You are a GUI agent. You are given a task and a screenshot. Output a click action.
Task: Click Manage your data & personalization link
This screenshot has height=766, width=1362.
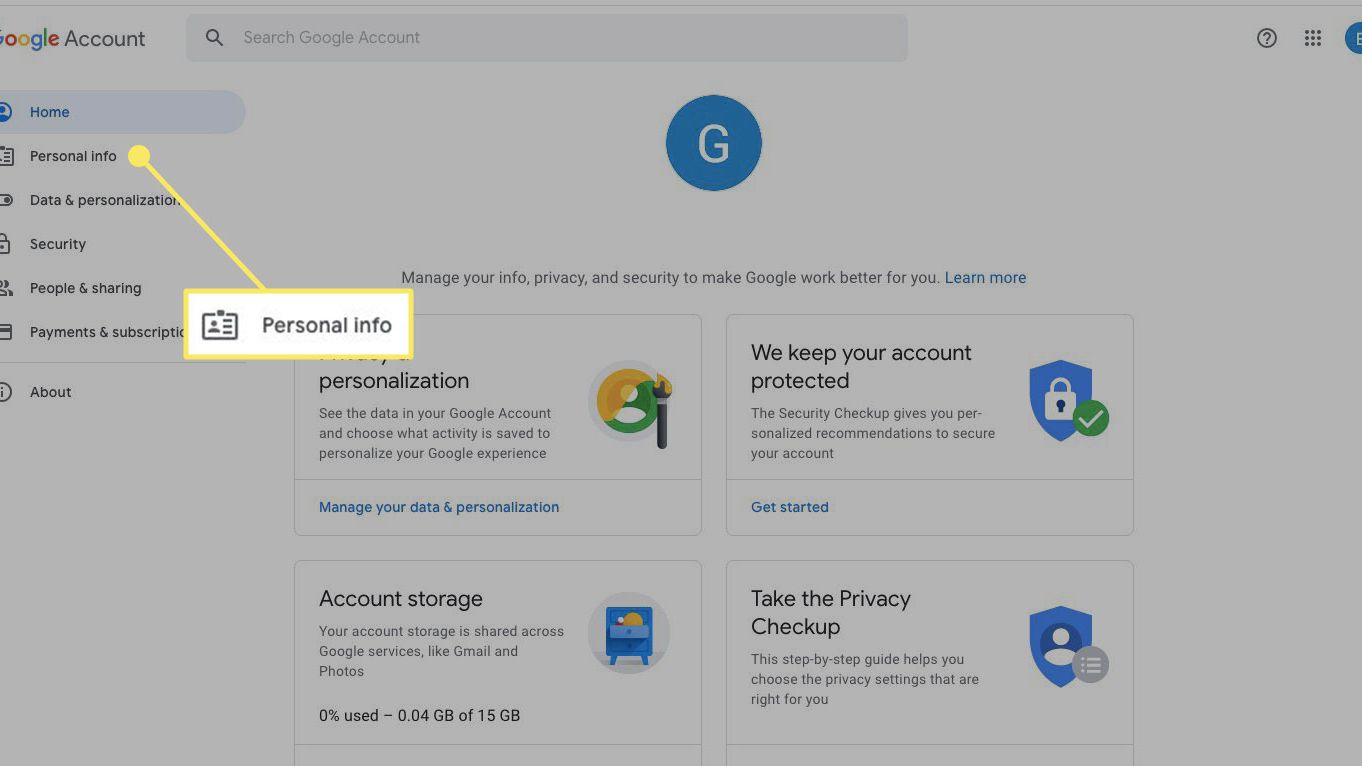point(439,507)
